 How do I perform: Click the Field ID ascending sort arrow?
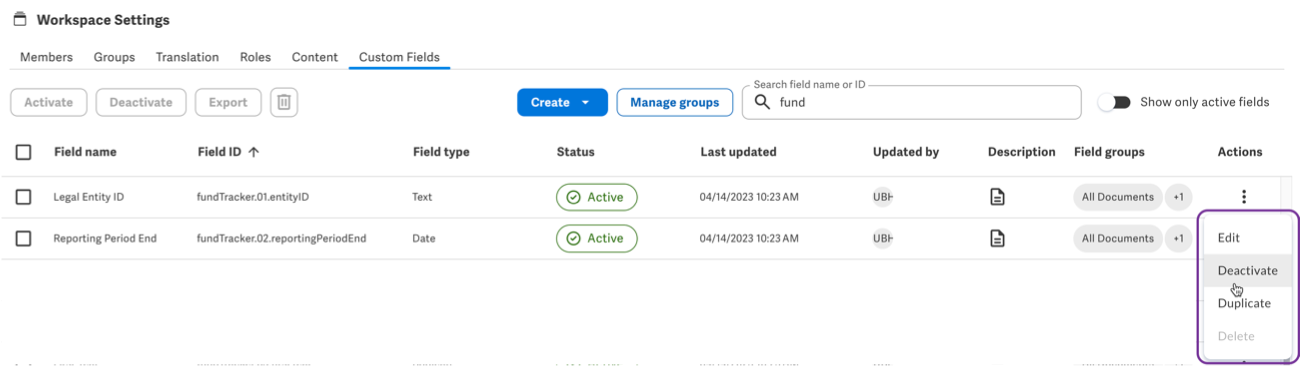coord(253,152)
